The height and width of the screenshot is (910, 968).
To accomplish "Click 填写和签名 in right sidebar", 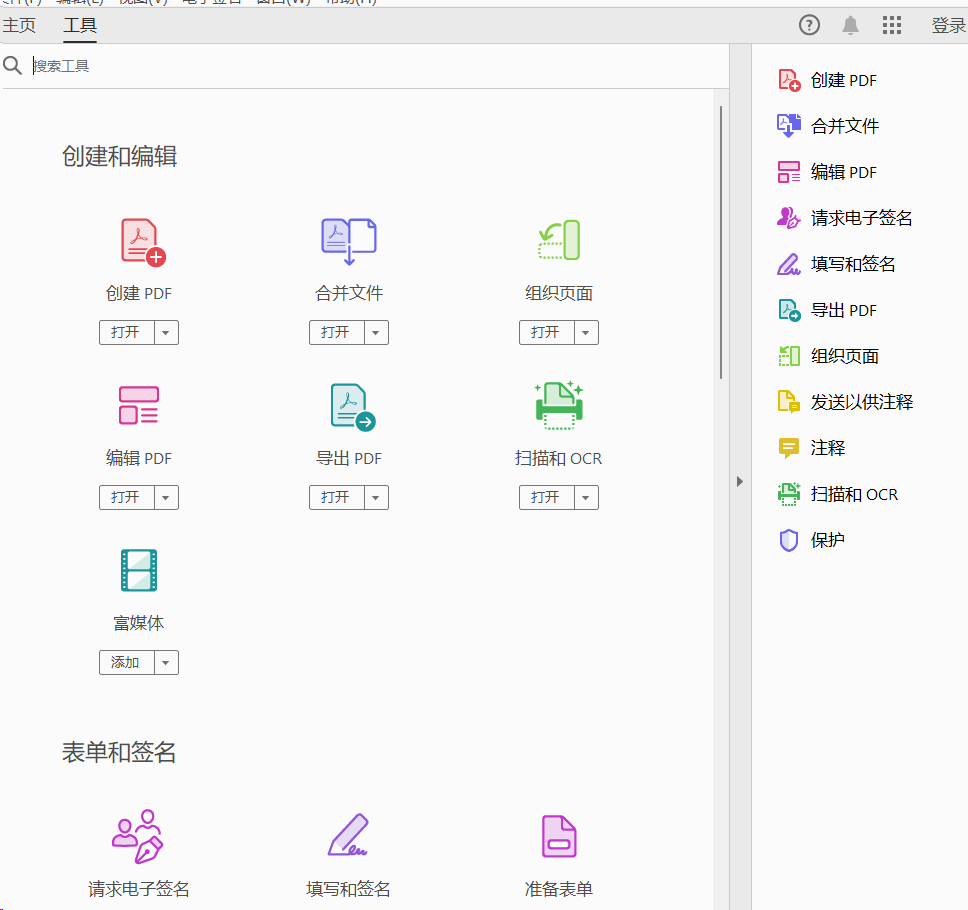I will [836, 264].
